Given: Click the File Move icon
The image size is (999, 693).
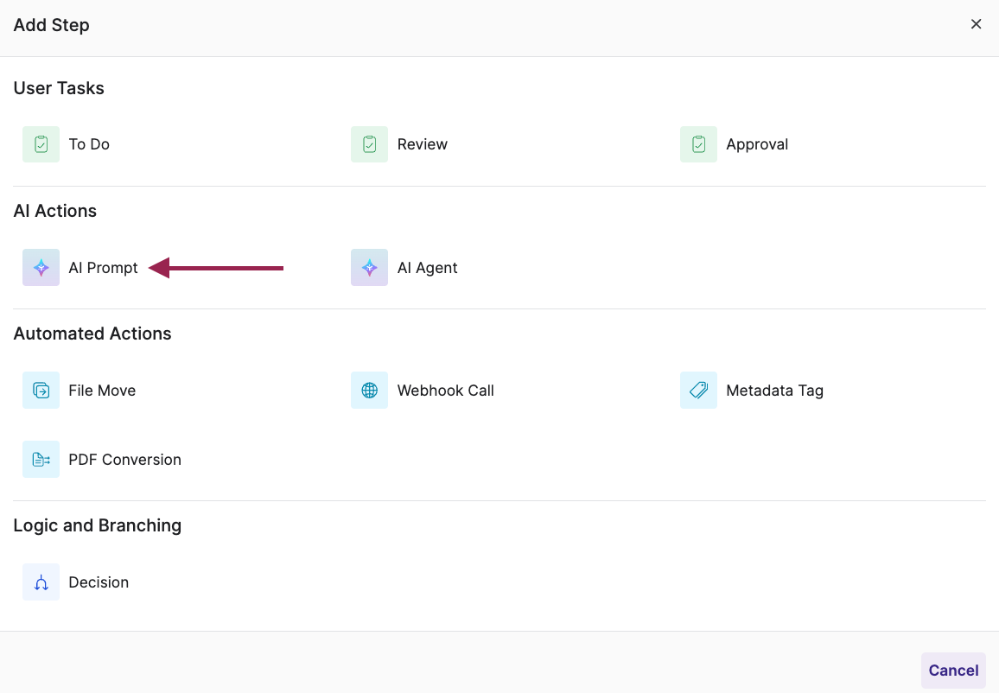Looking at the screenshot, I should coord(41,390).
